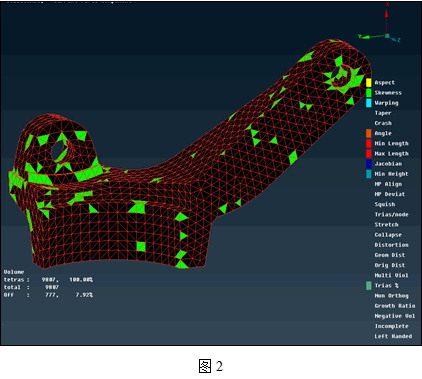
Task: Select the Growth Ratio criterion
Action: [395, 306]
